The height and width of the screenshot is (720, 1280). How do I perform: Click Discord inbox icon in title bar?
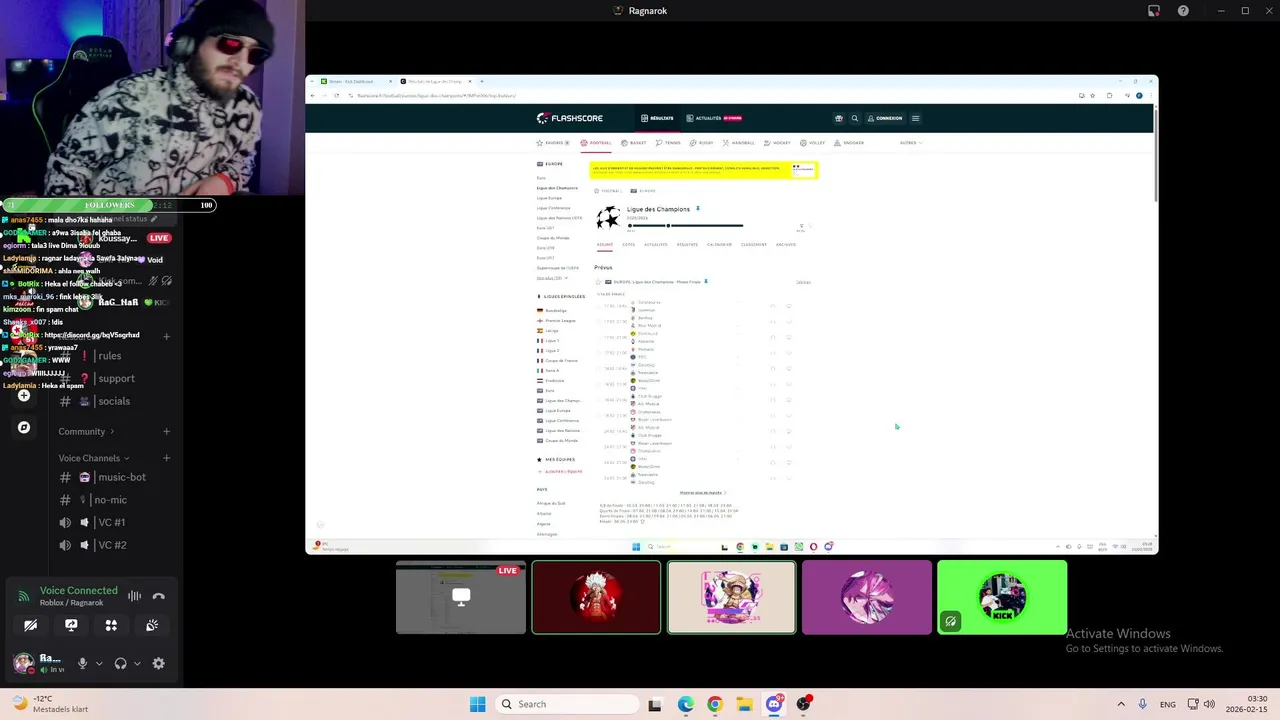(1154, 11)
